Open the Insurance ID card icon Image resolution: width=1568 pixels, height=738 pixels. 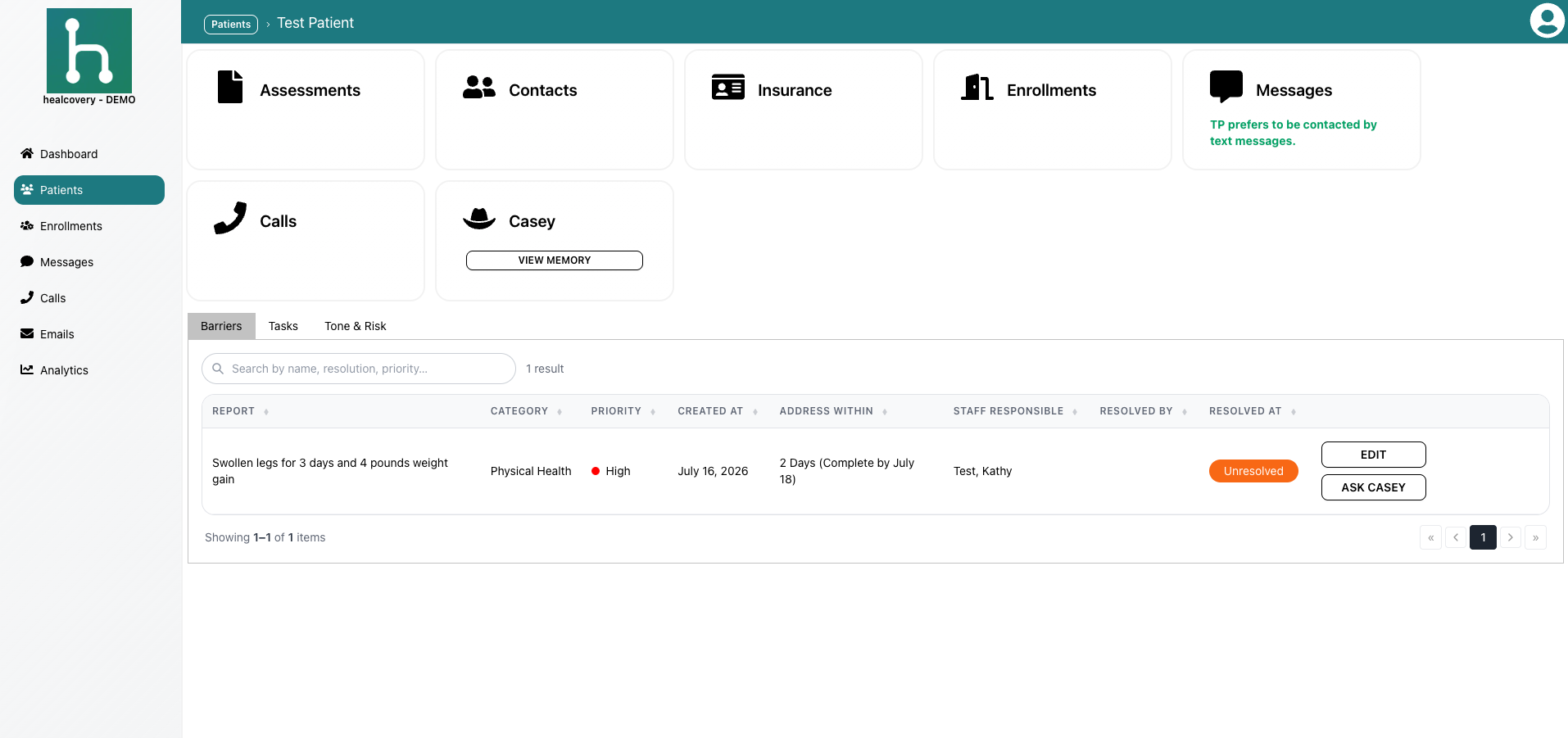coord(728,87)
